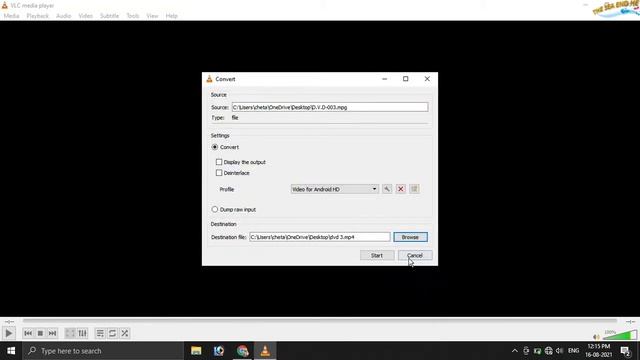640x360 pixels.
Task: Toggle loop mode icon
Action: point(112,333)
